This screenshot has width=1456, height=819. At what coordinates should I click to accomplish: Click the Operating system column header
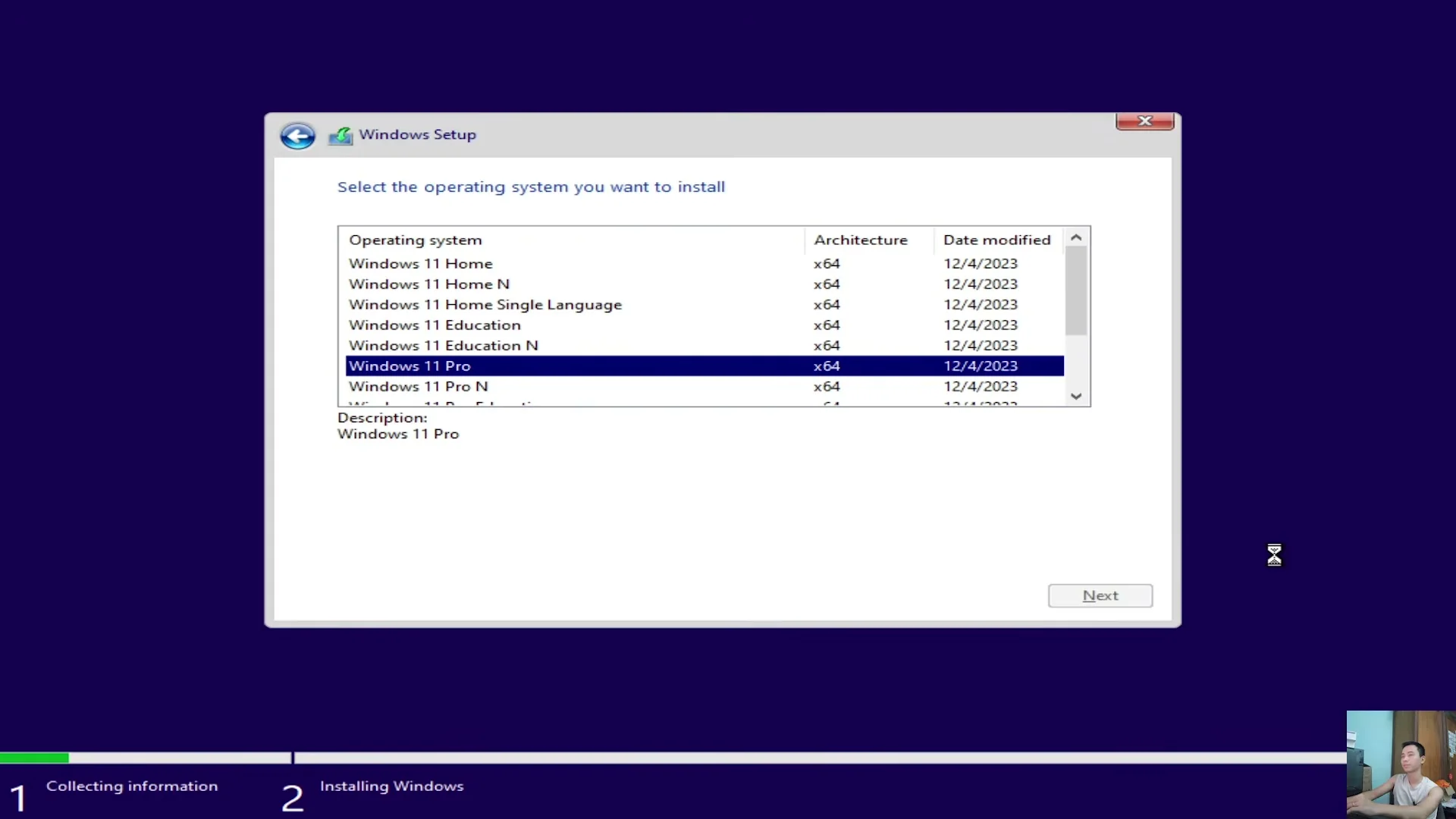pos(572,240)
